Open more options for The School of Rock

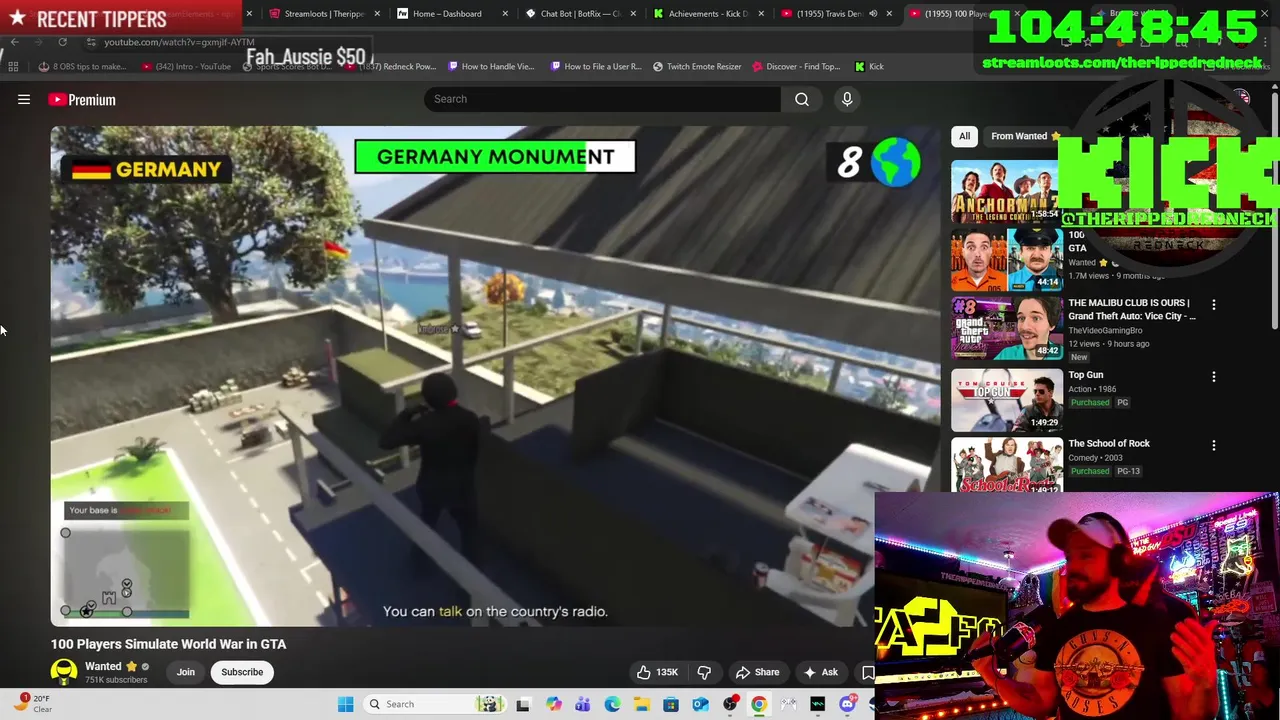pyautogui.click(x=1214, y=445)
